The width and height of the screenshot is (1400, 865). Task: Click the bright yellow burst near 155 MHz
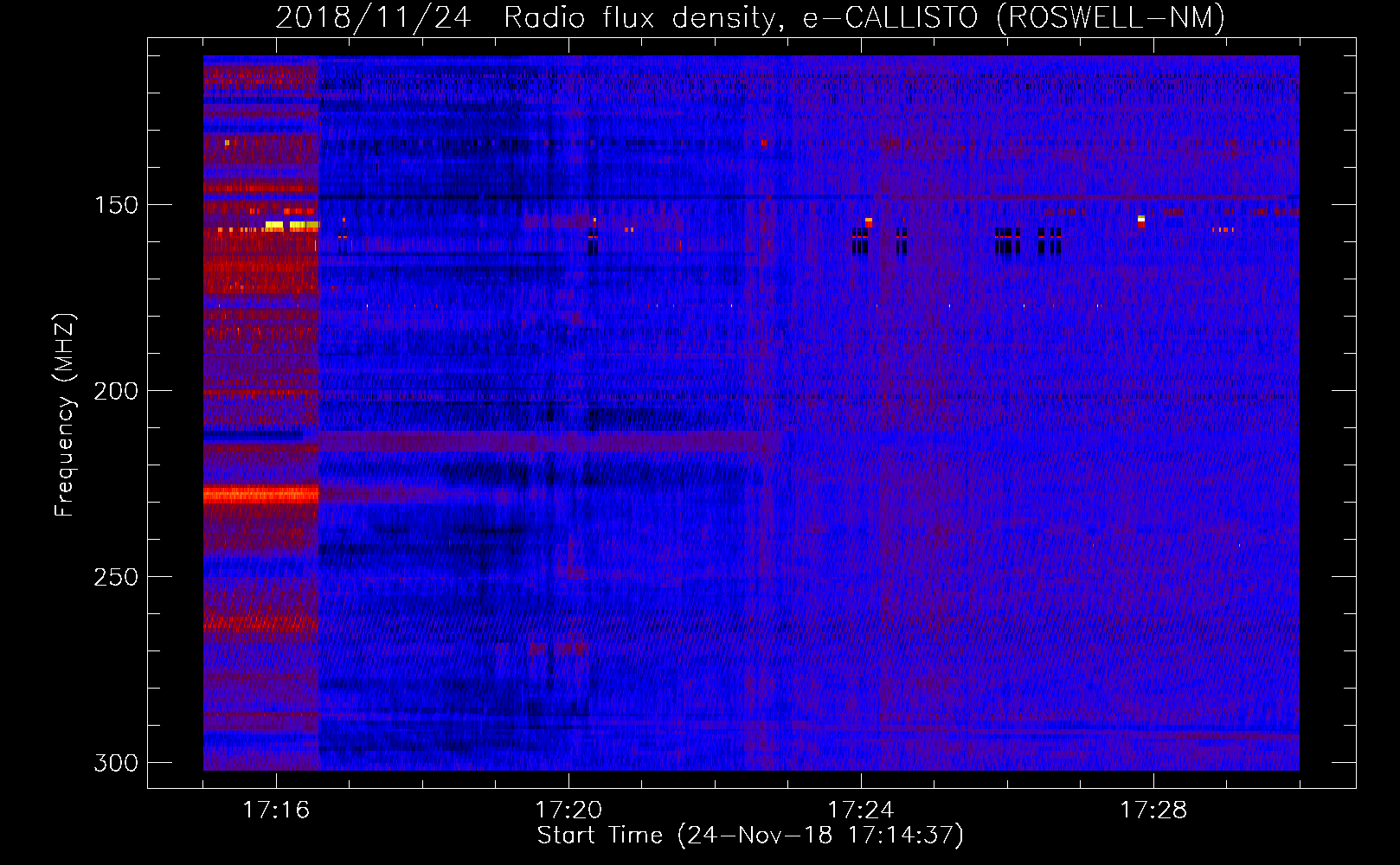[x=292, y=226]
